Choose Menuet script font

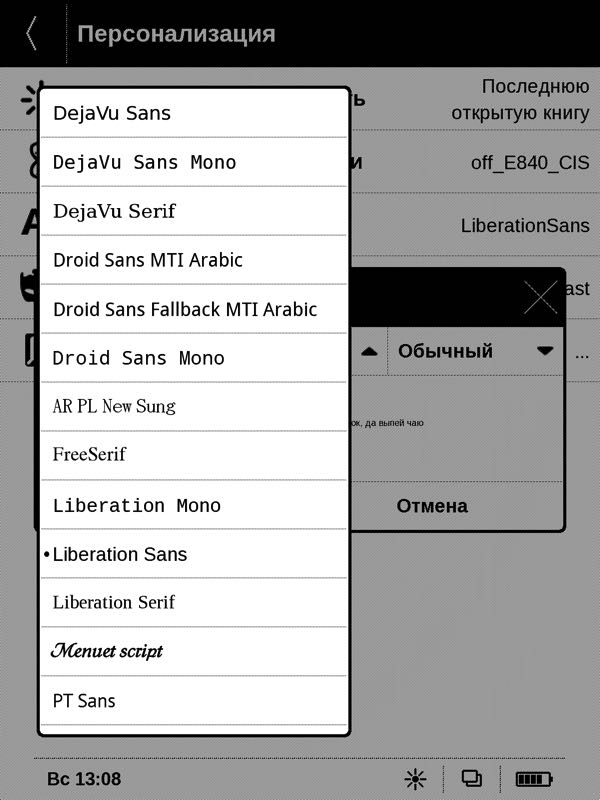(194, 652)
